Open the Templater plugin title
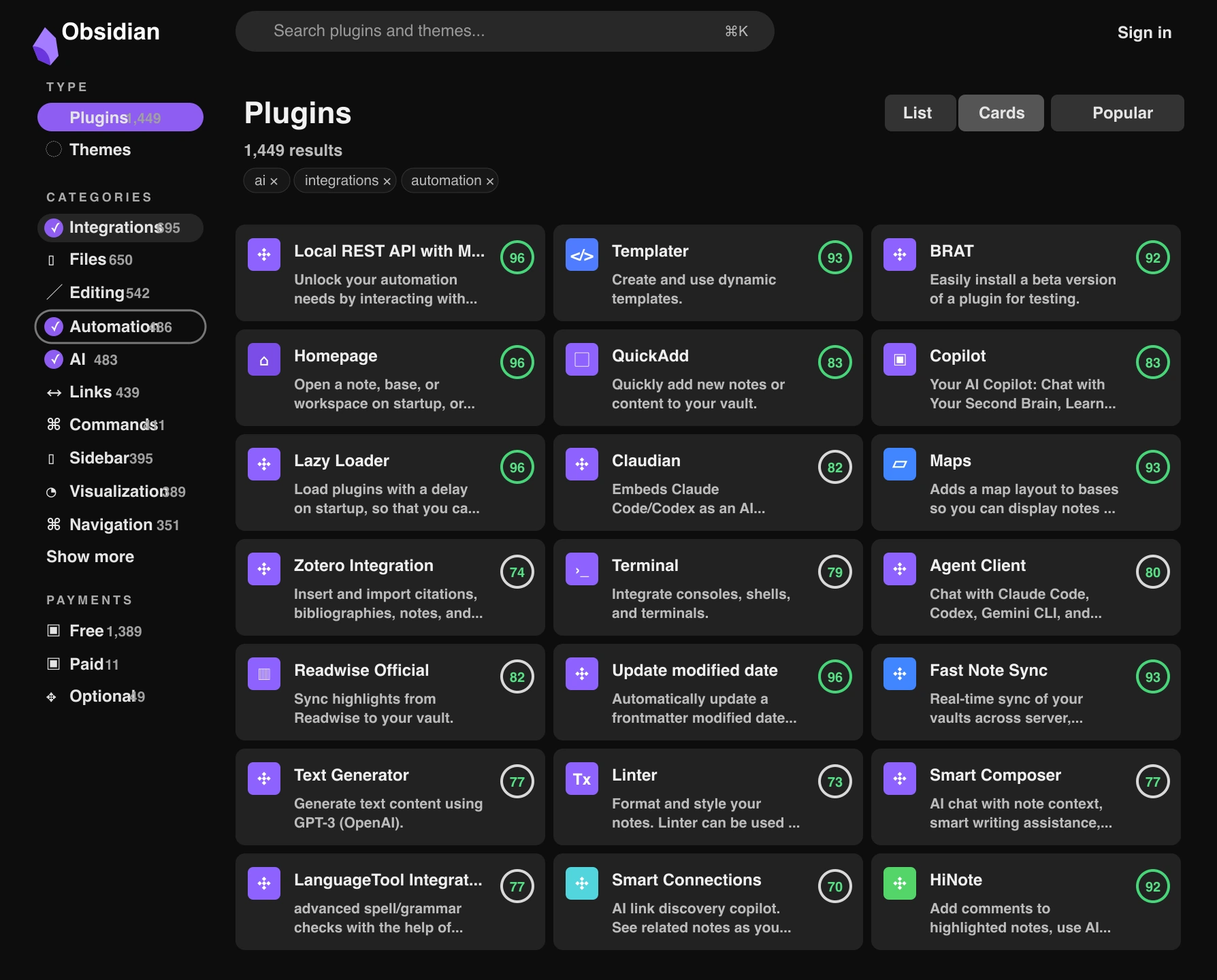This screenshot has height=980, width=1217. [650, 251]
